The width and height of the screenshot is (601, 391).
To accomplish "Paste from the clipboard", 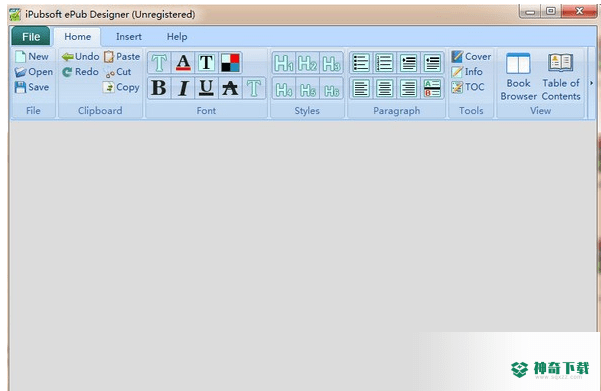I will pyautogui.click(x=122, y=57).
